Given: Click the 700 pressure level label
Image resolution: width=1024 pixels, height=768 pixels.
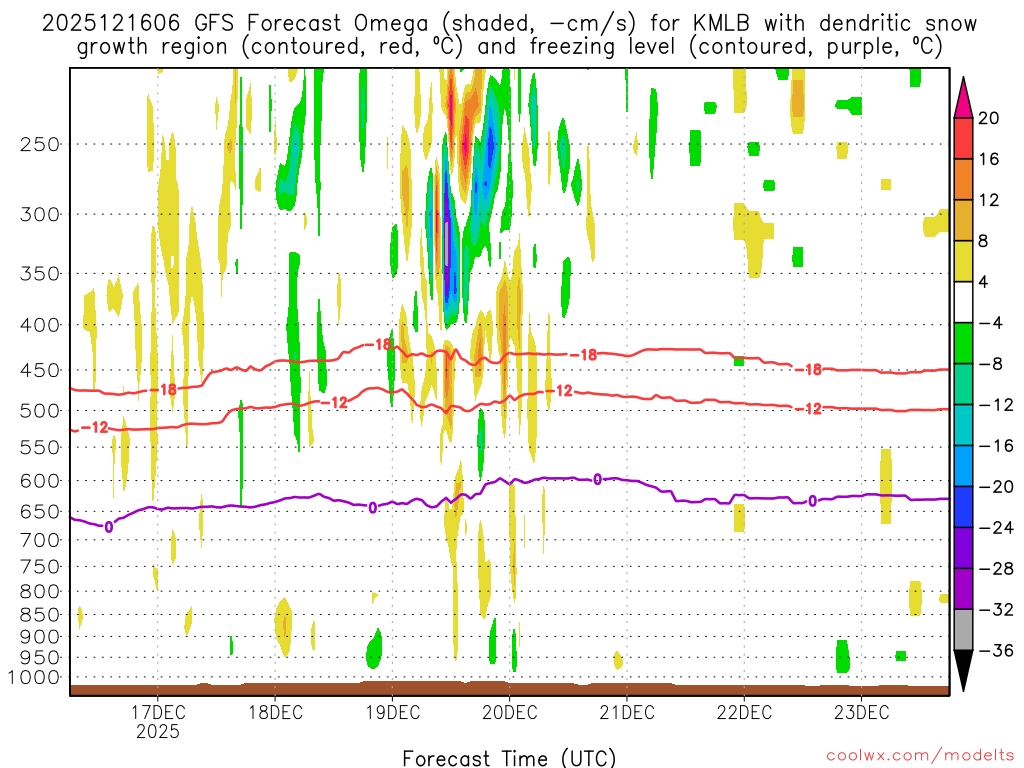Looking at the screenshot, I should click(40, 539).
